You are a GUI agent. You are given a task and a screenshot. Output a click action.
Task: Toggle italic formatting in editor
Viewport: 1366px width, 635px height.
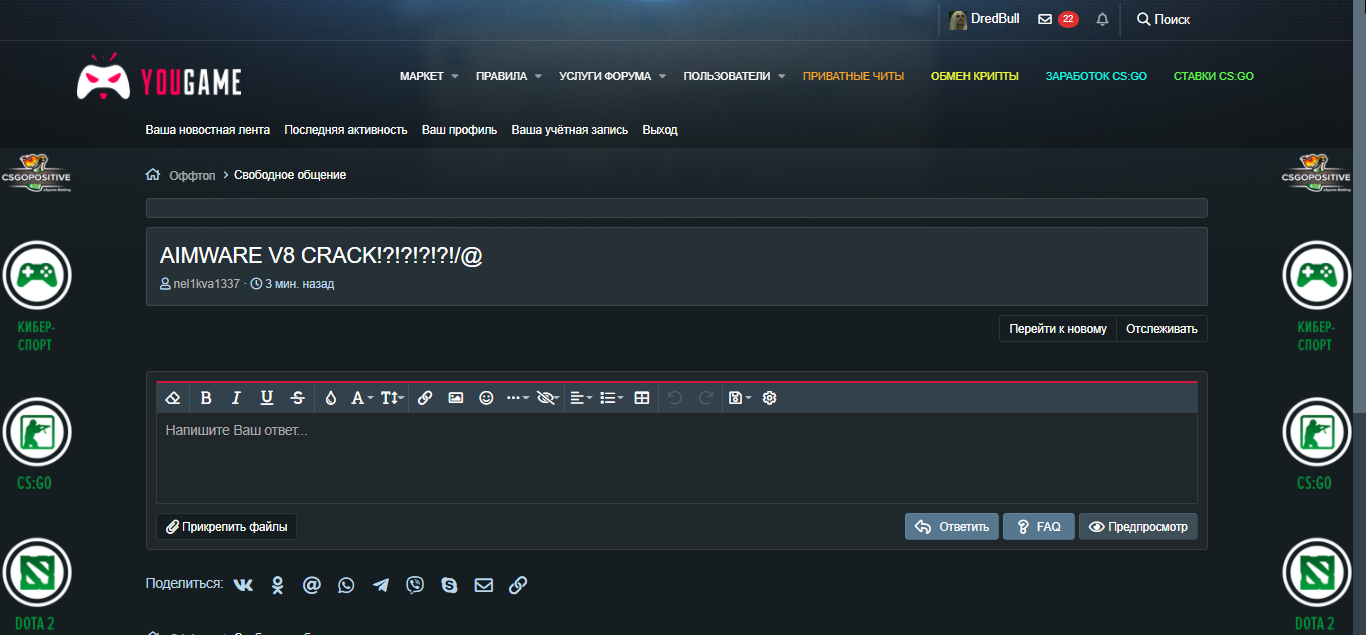click(236, 398)
